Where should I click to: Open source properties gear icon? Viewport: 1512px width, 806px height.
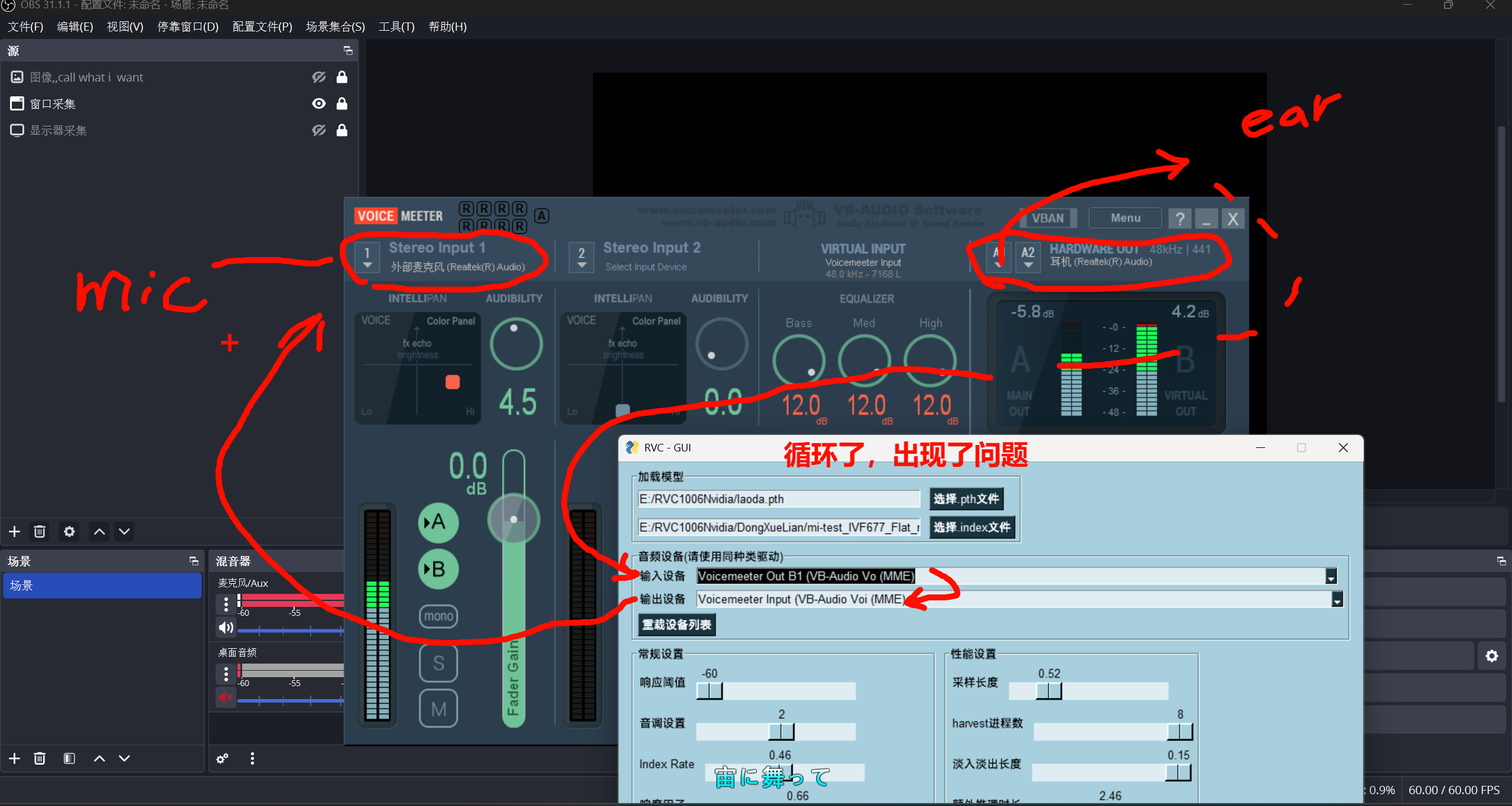tap(69, 531)
